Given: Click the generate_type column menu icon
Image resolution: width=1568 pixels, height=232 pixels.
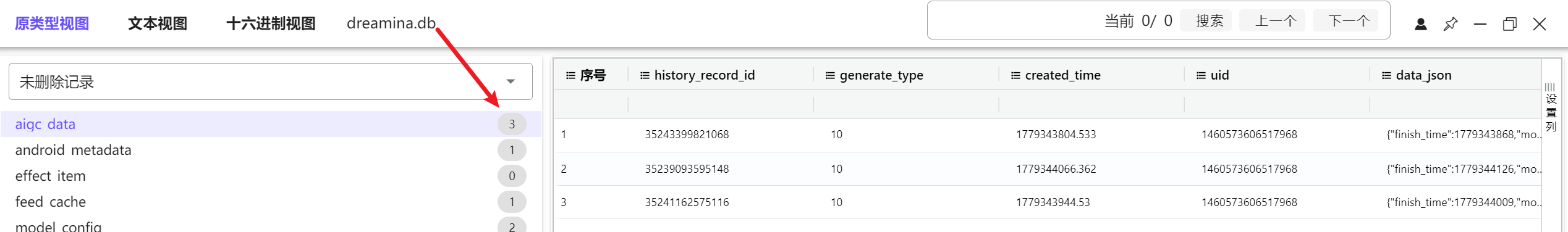Looking at the screenshot, I should click(830, 75).
